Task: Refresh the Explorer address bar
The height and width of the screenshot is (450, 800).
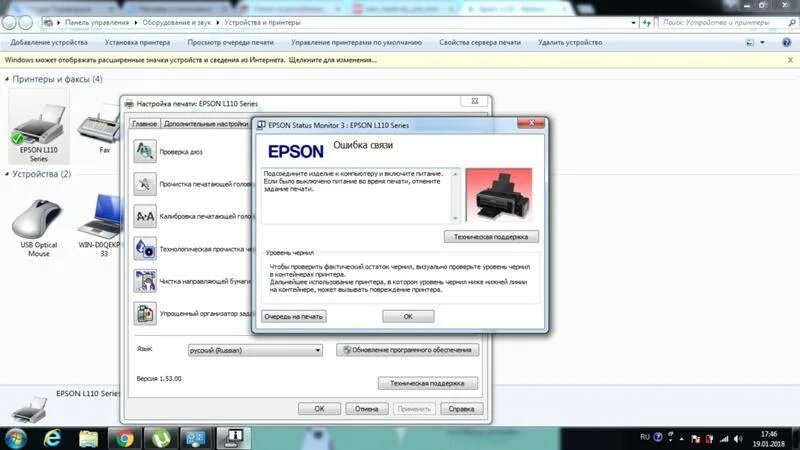Action: (647, 22)
